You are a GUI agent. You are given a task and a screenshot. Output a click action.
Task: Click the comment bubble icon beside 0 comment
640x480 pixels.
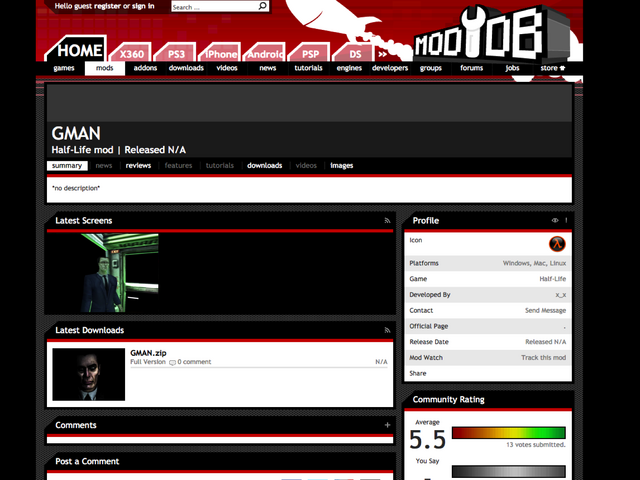click(172, 362)
